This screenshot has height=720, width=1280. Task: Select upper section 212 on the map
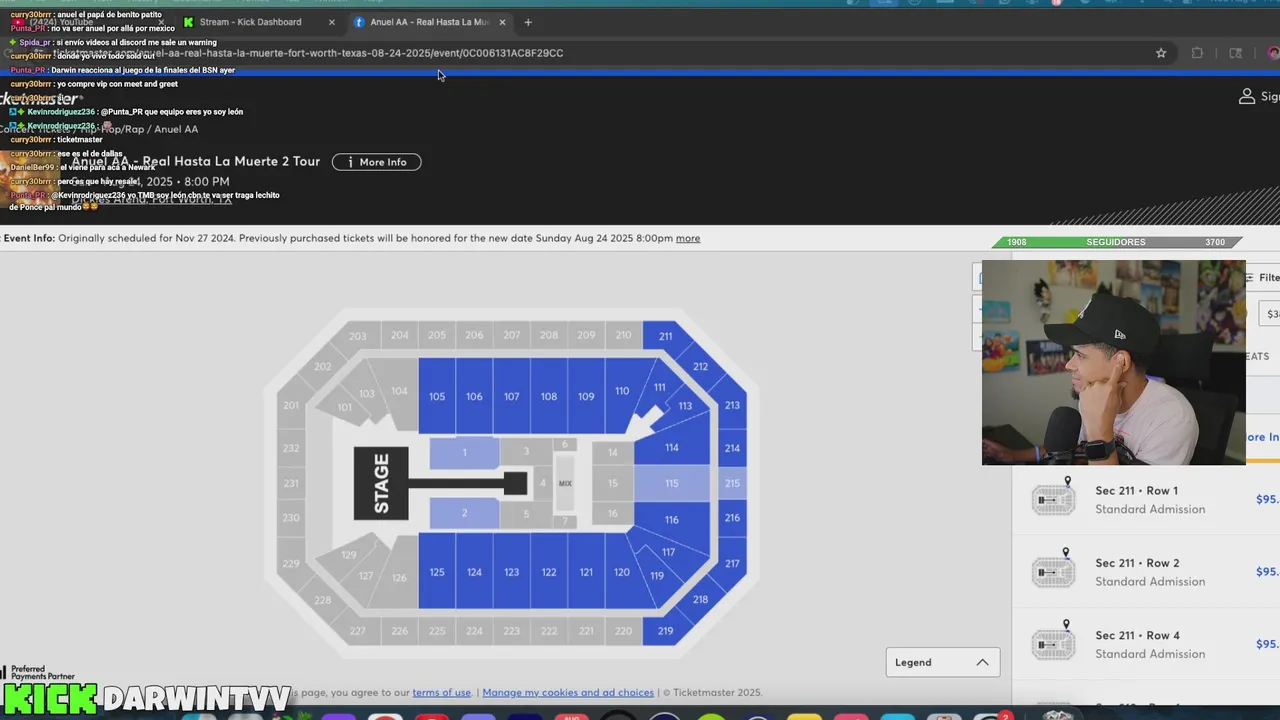(700, 366)
